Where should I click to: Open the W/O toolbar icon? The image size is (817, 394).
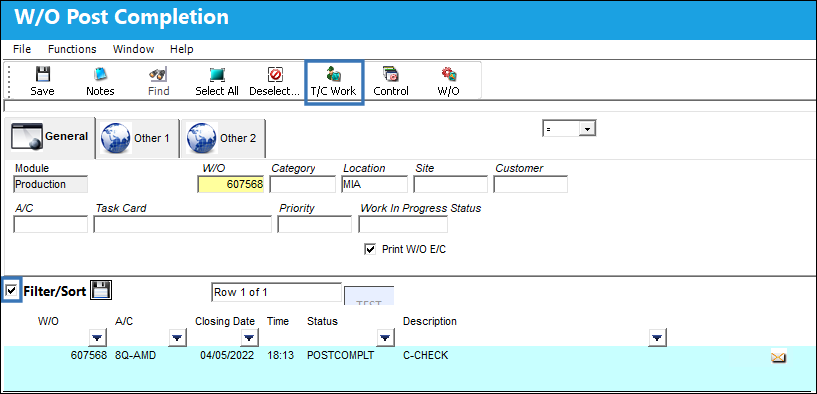tap(448, 82)
